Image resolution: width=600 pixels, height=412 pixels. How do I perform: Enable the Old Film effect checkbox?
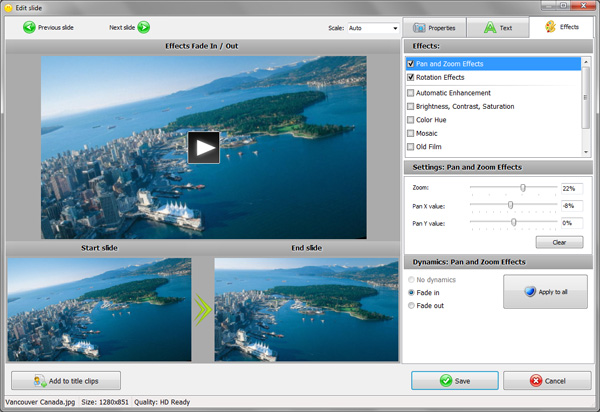[x=411, y=147]
